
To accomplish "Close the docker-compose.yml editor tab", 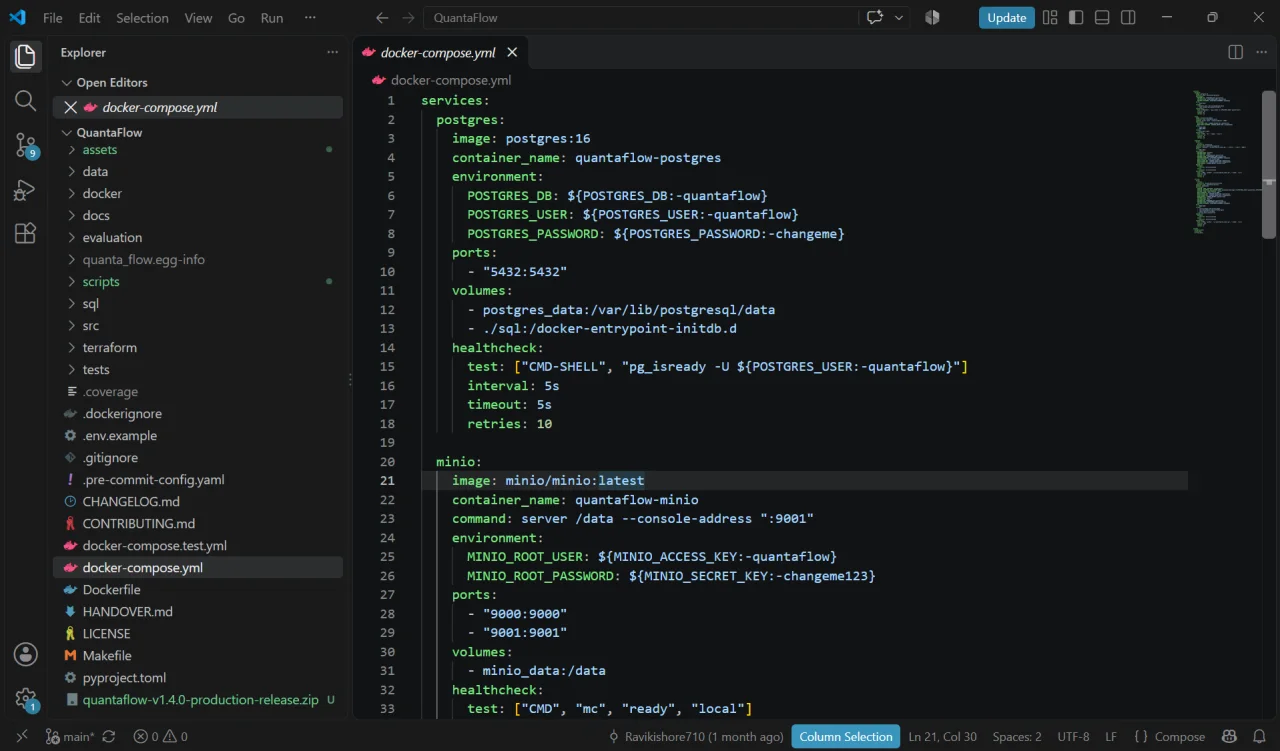I will point(512,52).
